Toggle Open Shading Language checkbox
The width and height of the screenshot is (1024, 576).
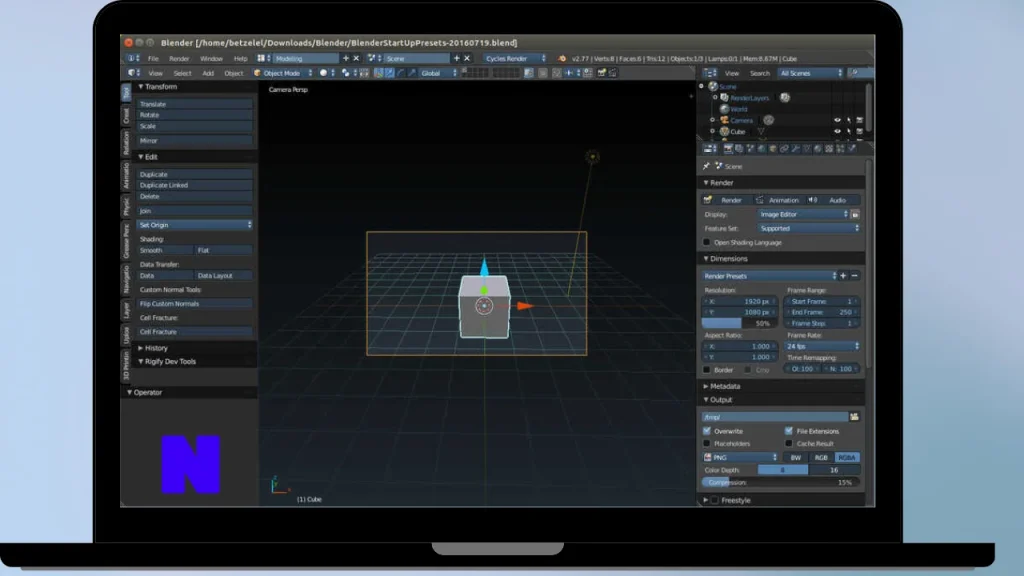707,242
